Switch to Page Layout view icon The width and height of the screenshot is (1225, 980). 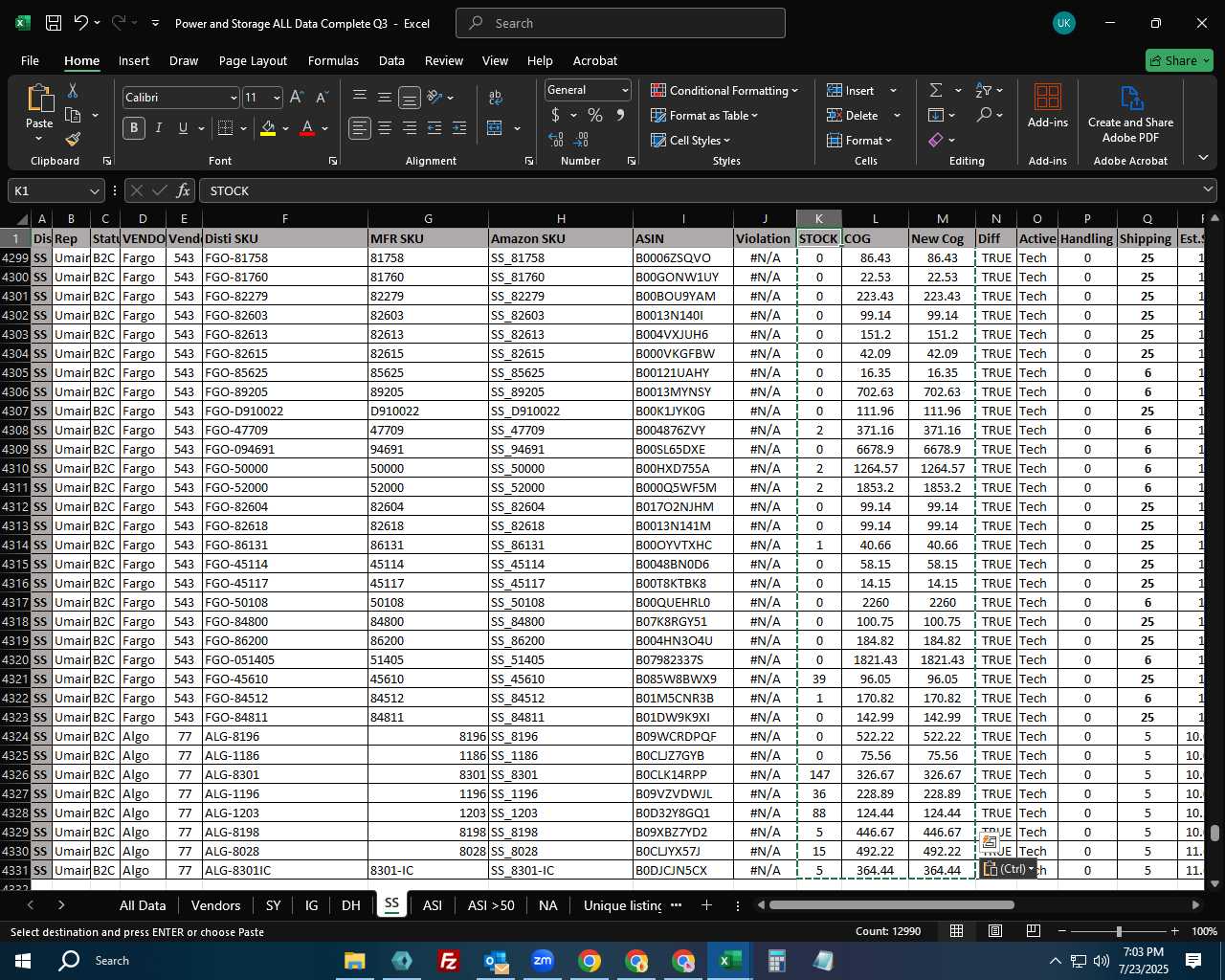click(x=995, y=931)
